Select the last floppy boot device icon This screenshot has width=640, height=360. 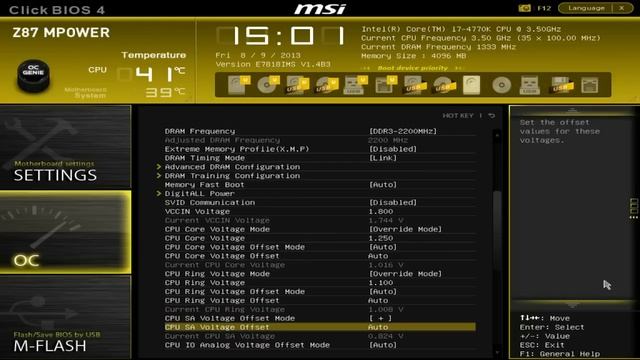pyautogui.click(x=590, y=85)
